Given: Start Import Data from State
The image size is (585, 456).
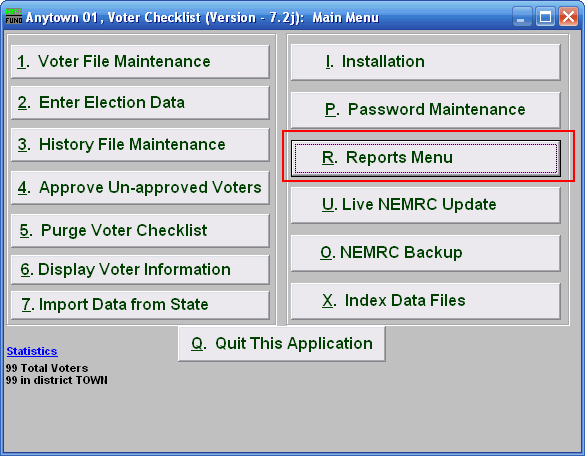Looking at the screenshot, I should (x=140, y=305).
